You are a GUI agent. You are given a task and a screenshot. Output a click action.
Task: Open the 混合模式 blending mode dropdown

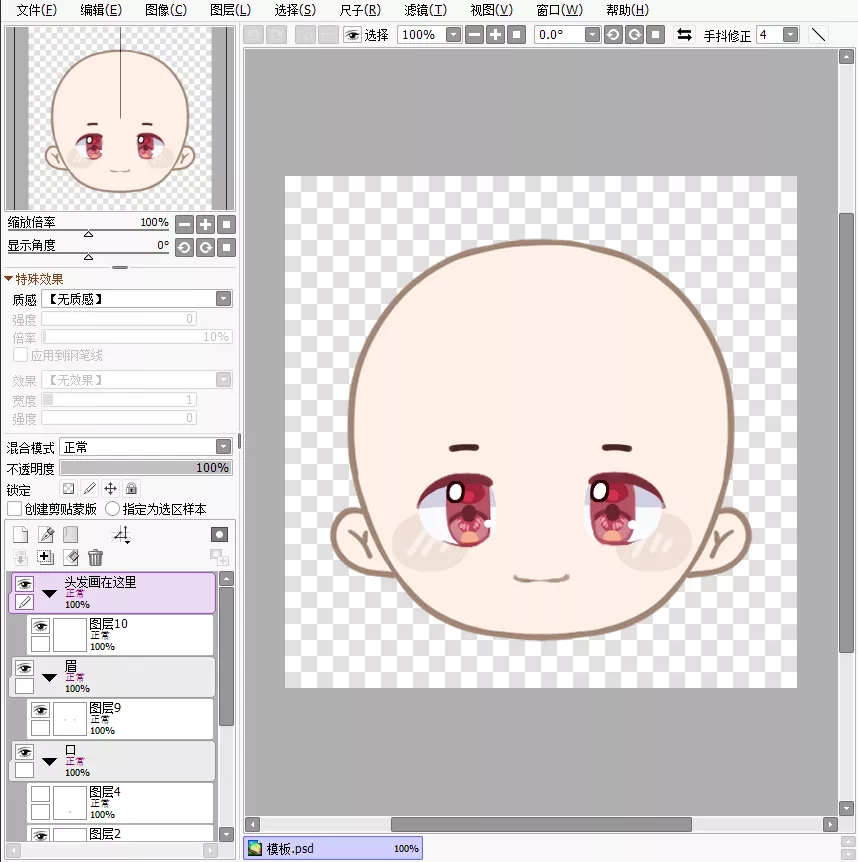click(145, 447)
